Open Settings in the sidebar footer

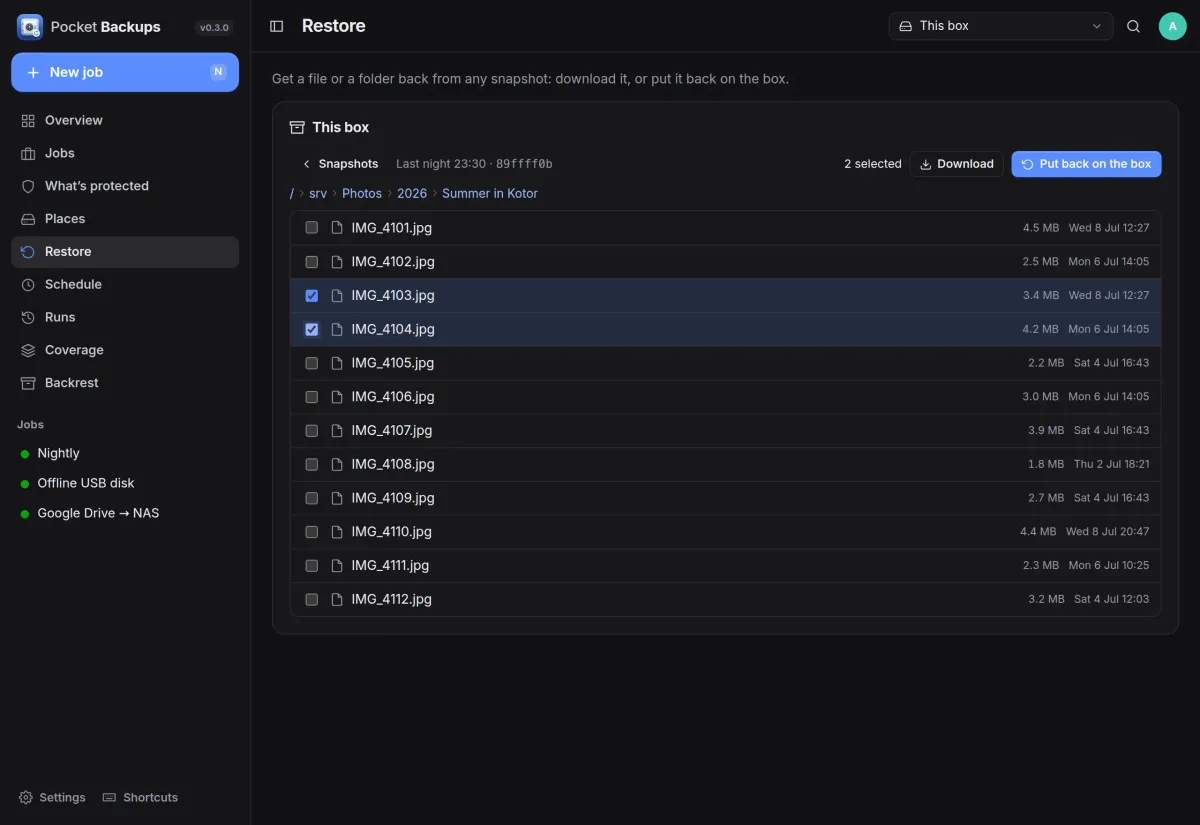[x=52, y=798]
